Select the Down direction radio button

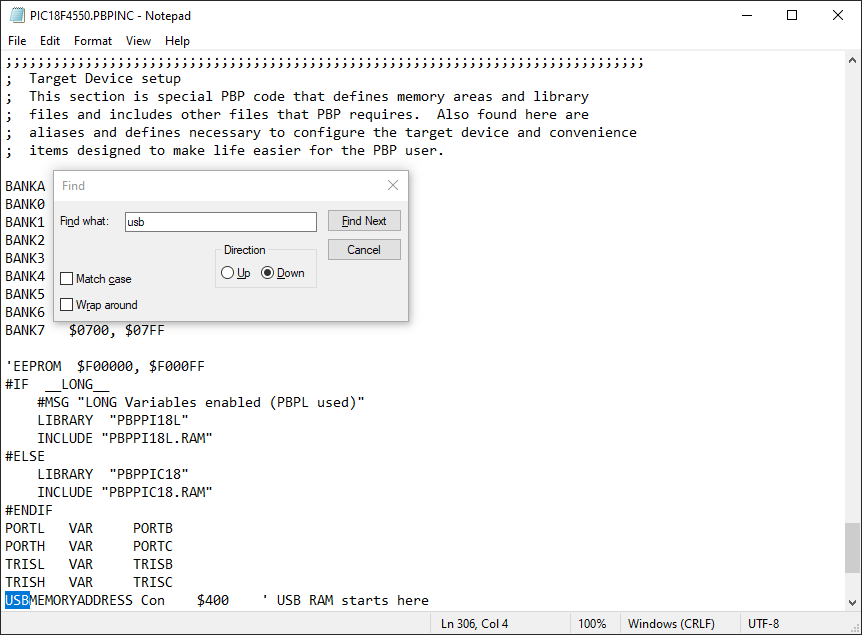click(x=268, y=273)
